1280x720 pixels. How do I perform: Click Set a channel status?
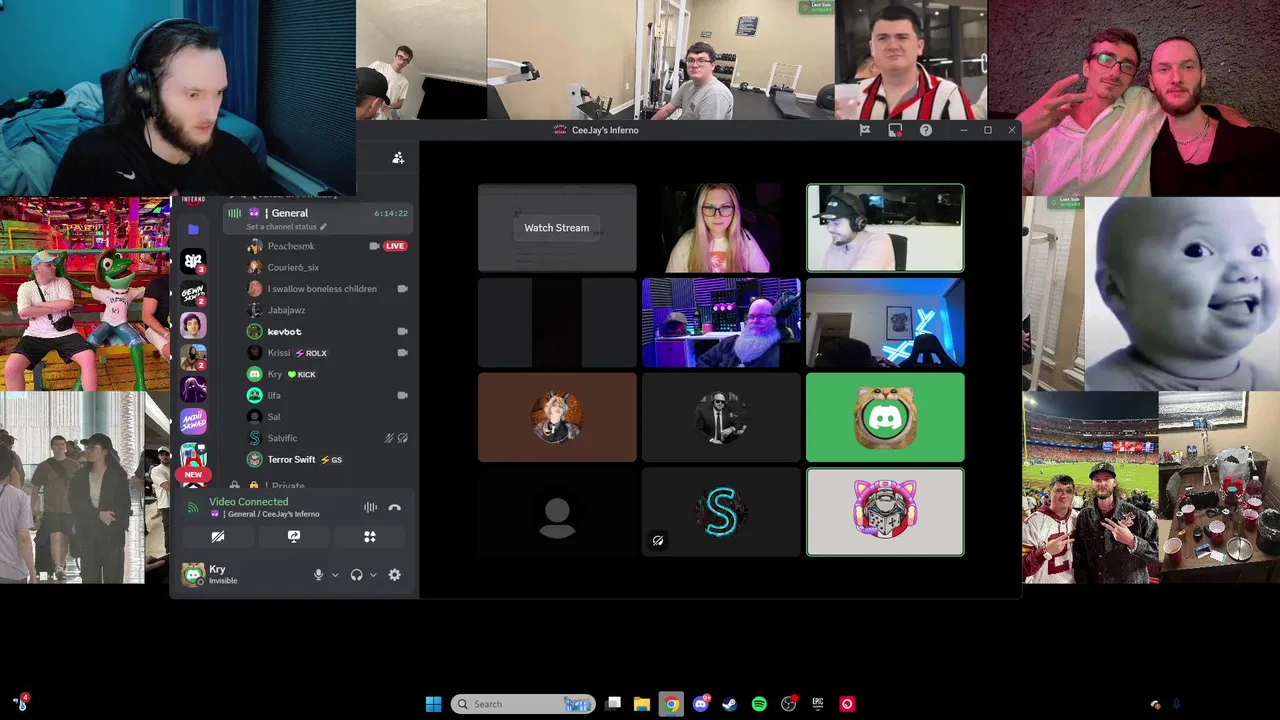pyautogui.click(x=281, y=227)
